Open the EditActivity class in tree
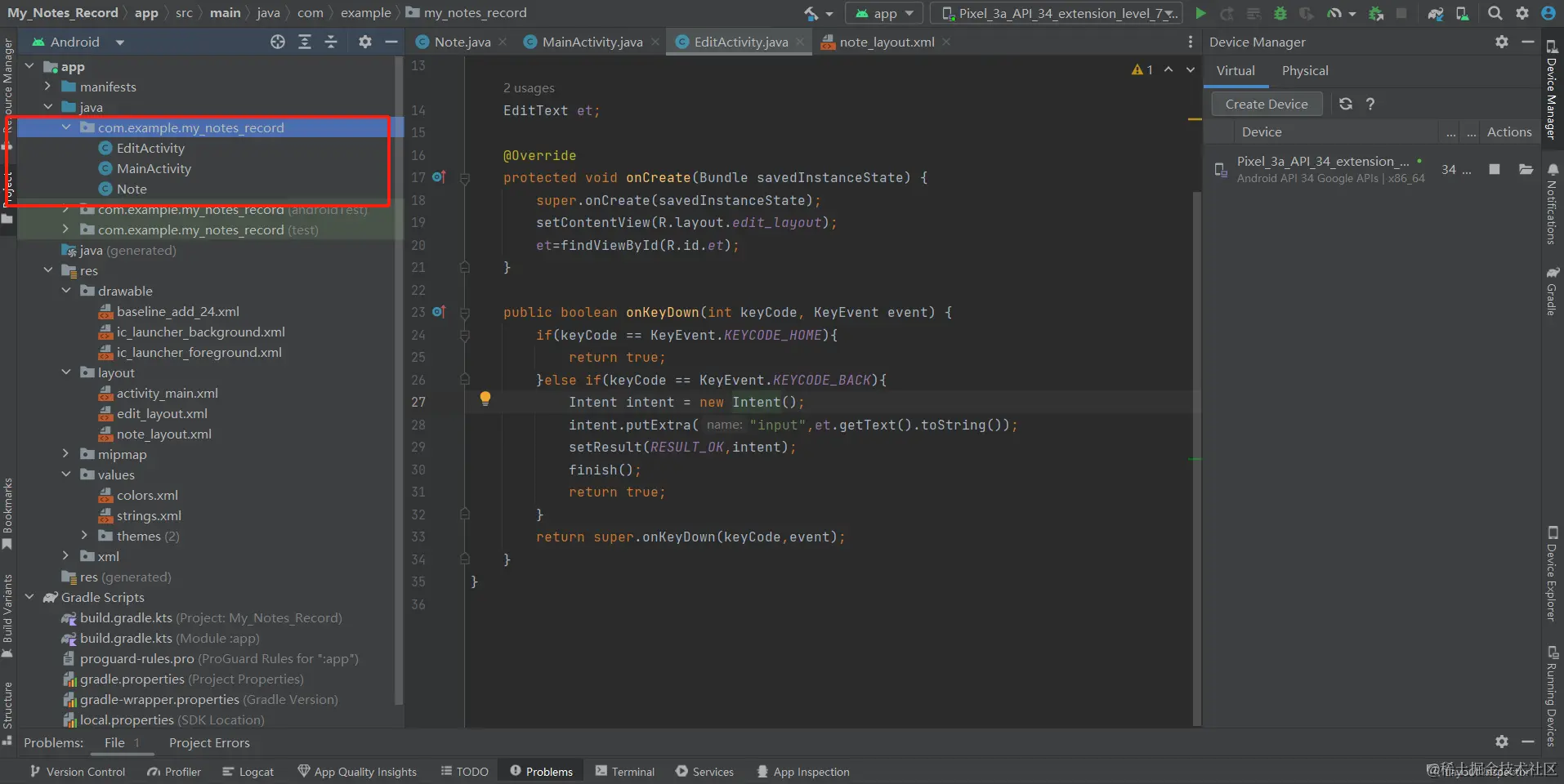This screenshot has height=784, width=1564. coord(150,148)
